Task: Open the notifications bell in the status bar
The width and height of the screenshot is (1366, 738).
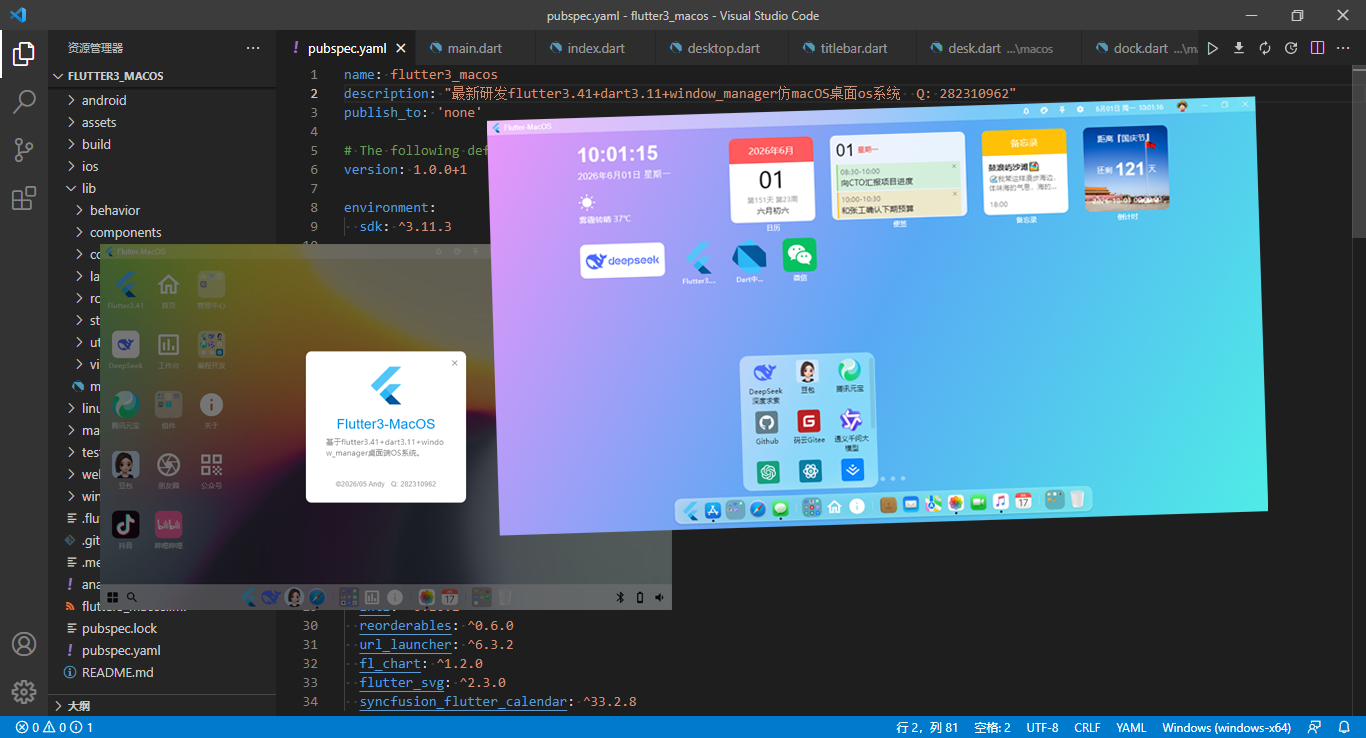Action: click(1344, 727)
